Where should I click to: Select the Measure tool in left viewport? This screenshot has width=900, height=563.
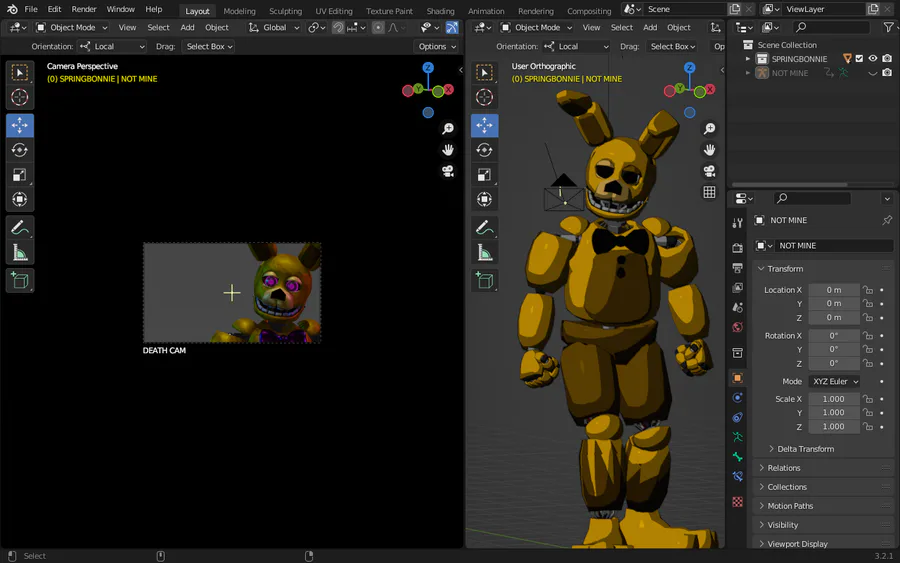pos(20,253)
